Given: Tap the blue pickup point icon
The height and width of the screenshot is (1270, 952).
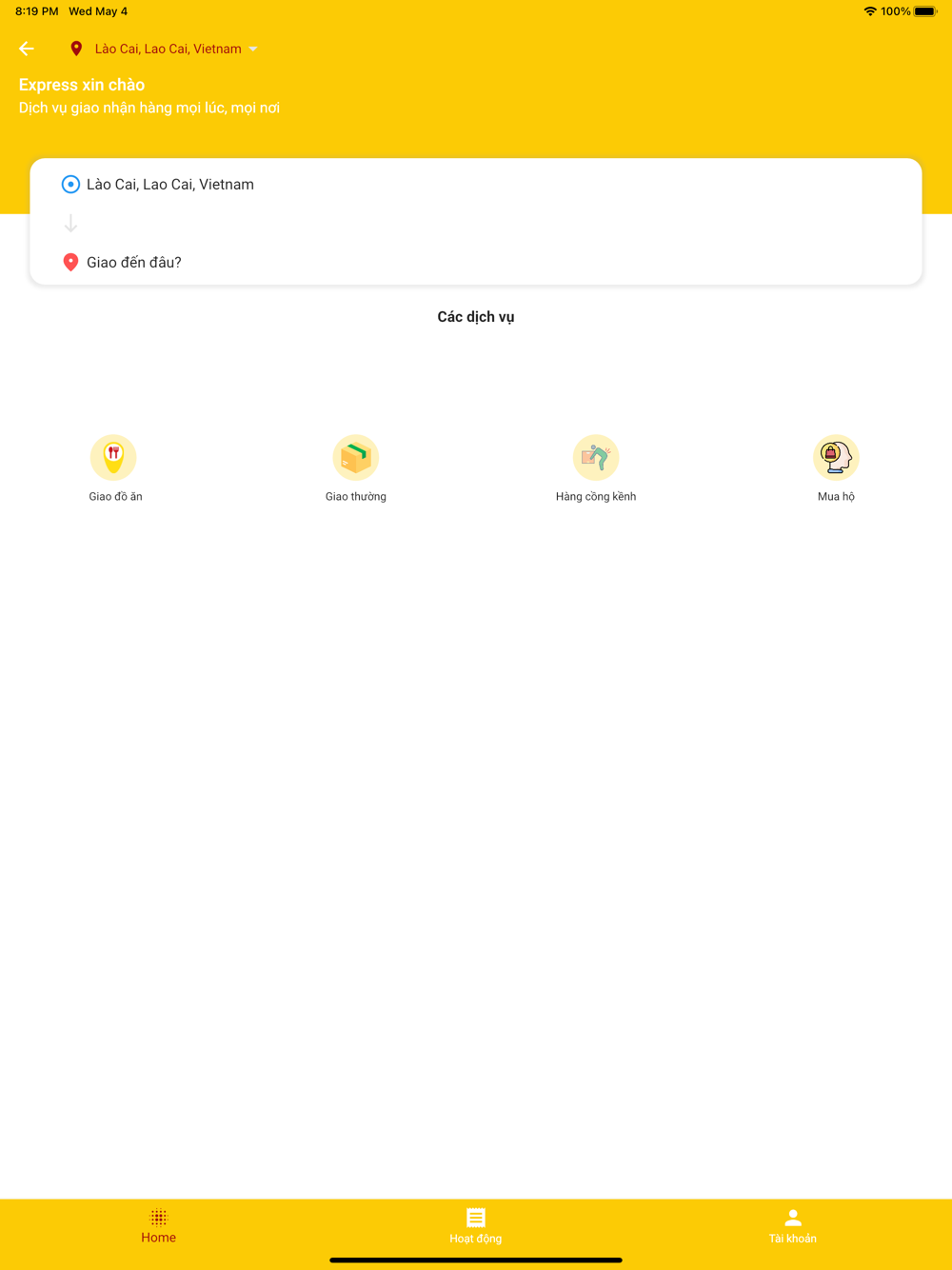Looking at the screenshot, I should tap(70, 185).
